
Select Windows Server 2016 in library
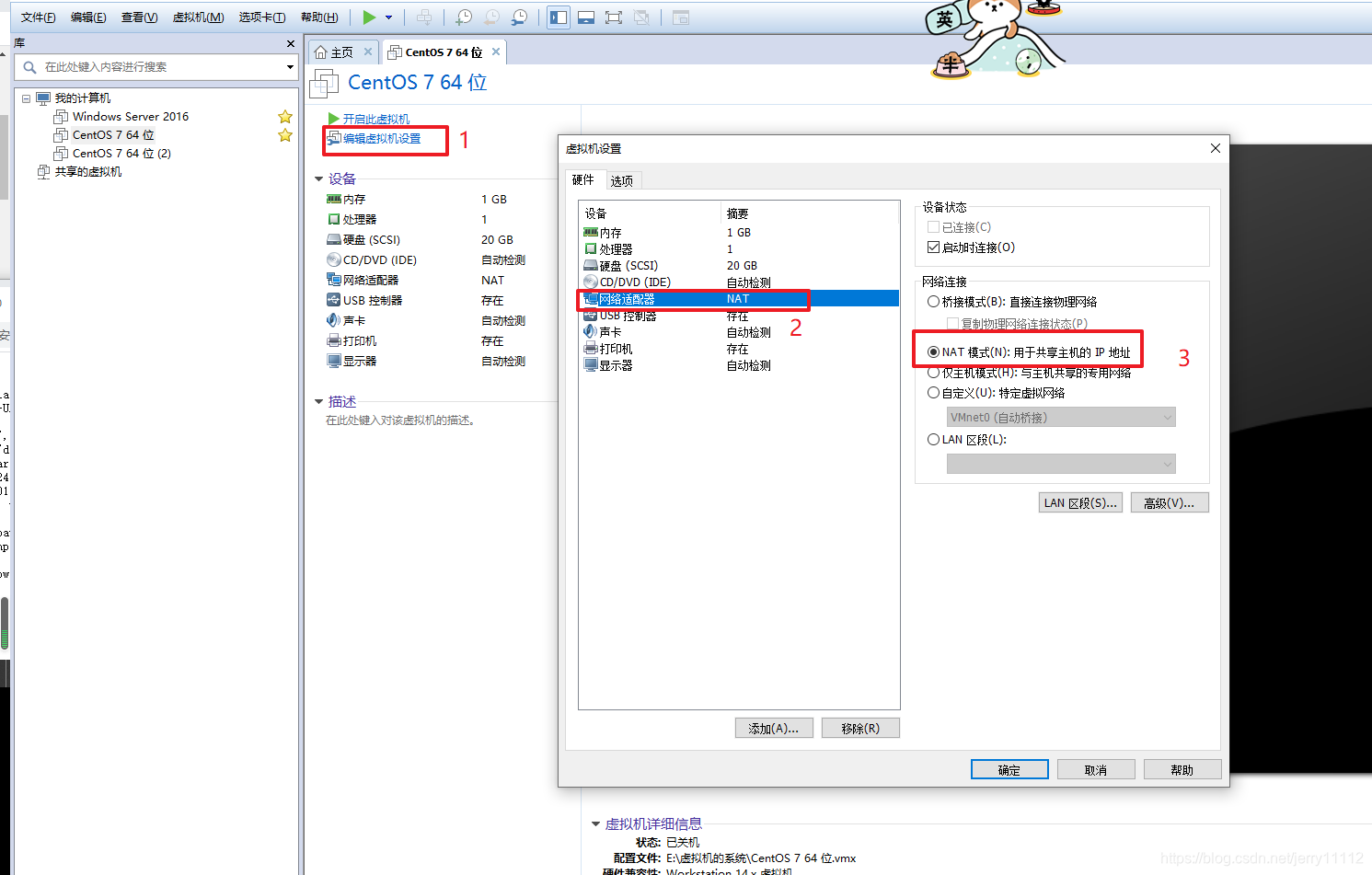click(131, 117)
